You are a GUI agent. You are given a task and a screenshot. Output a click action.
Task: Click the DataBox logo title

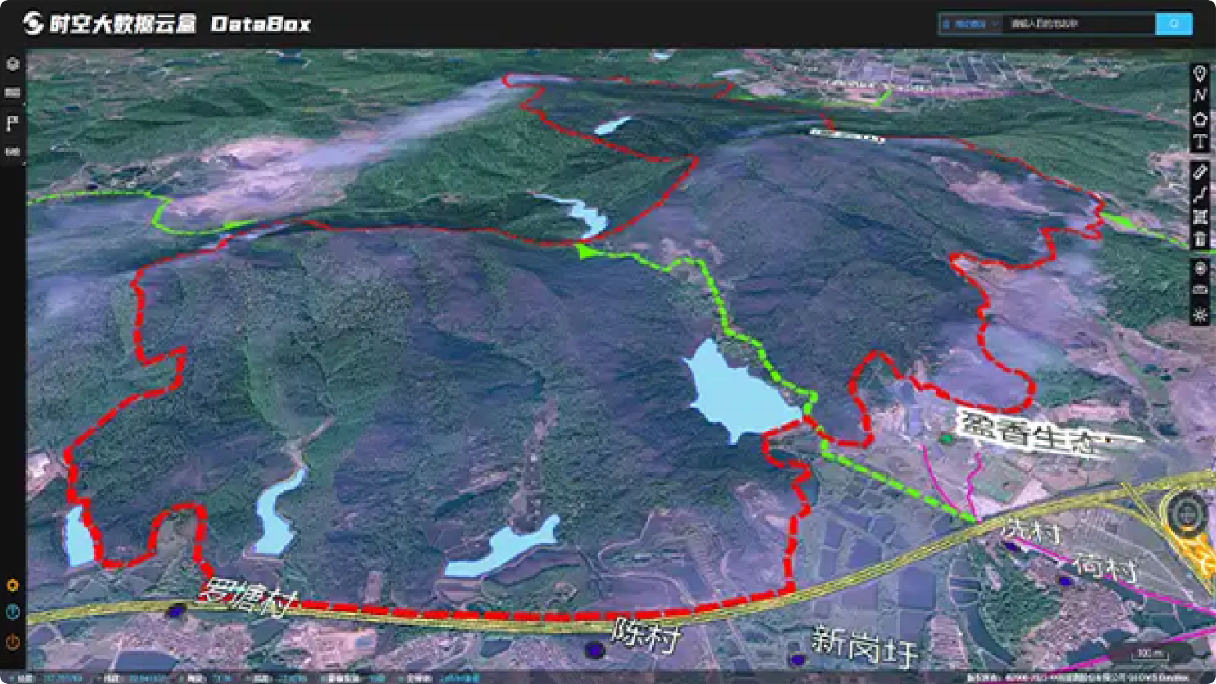pyautogui.click(x=167, y=23)
